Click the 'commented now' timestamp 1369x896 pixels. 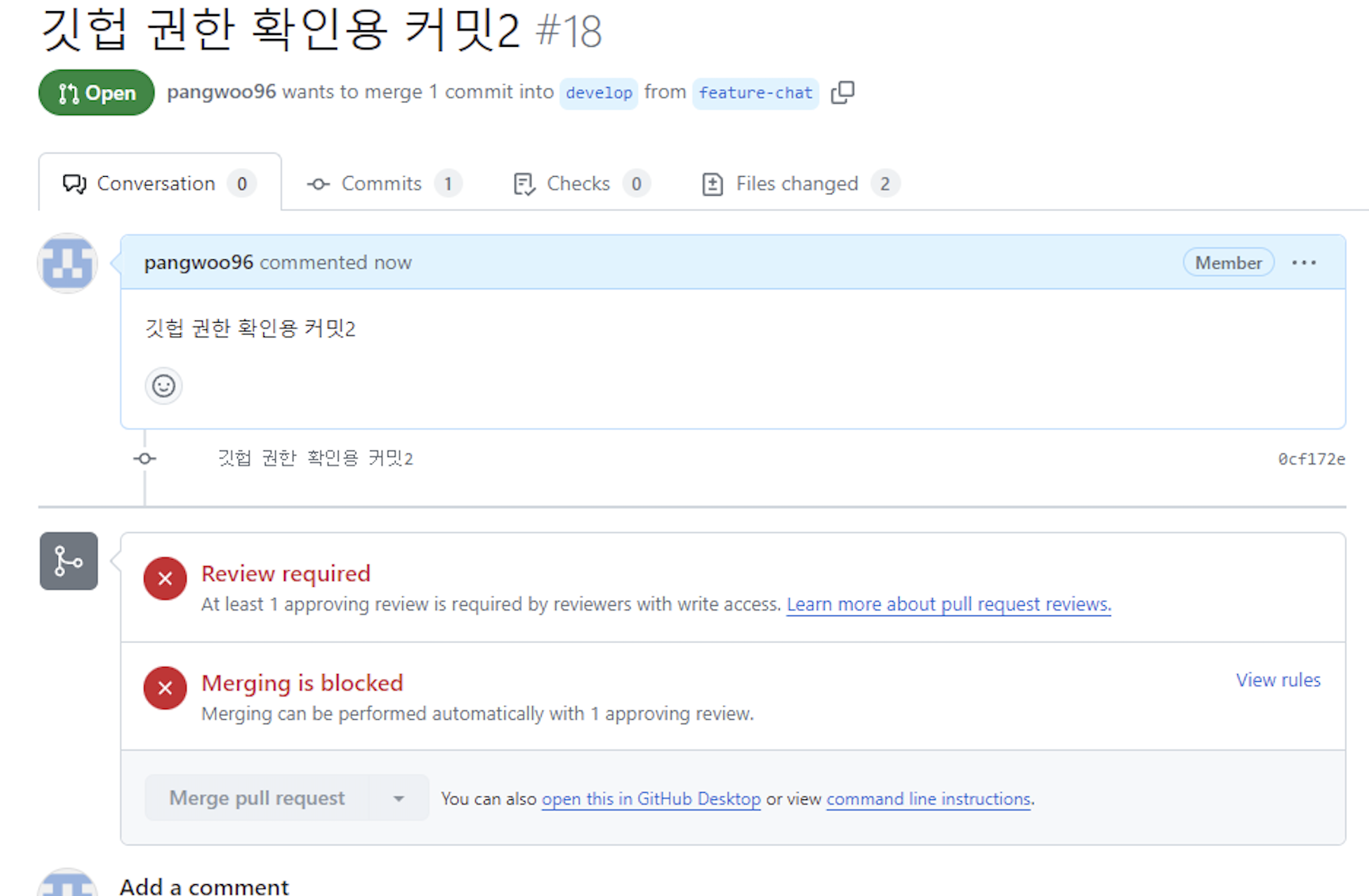tap(336, 262)
